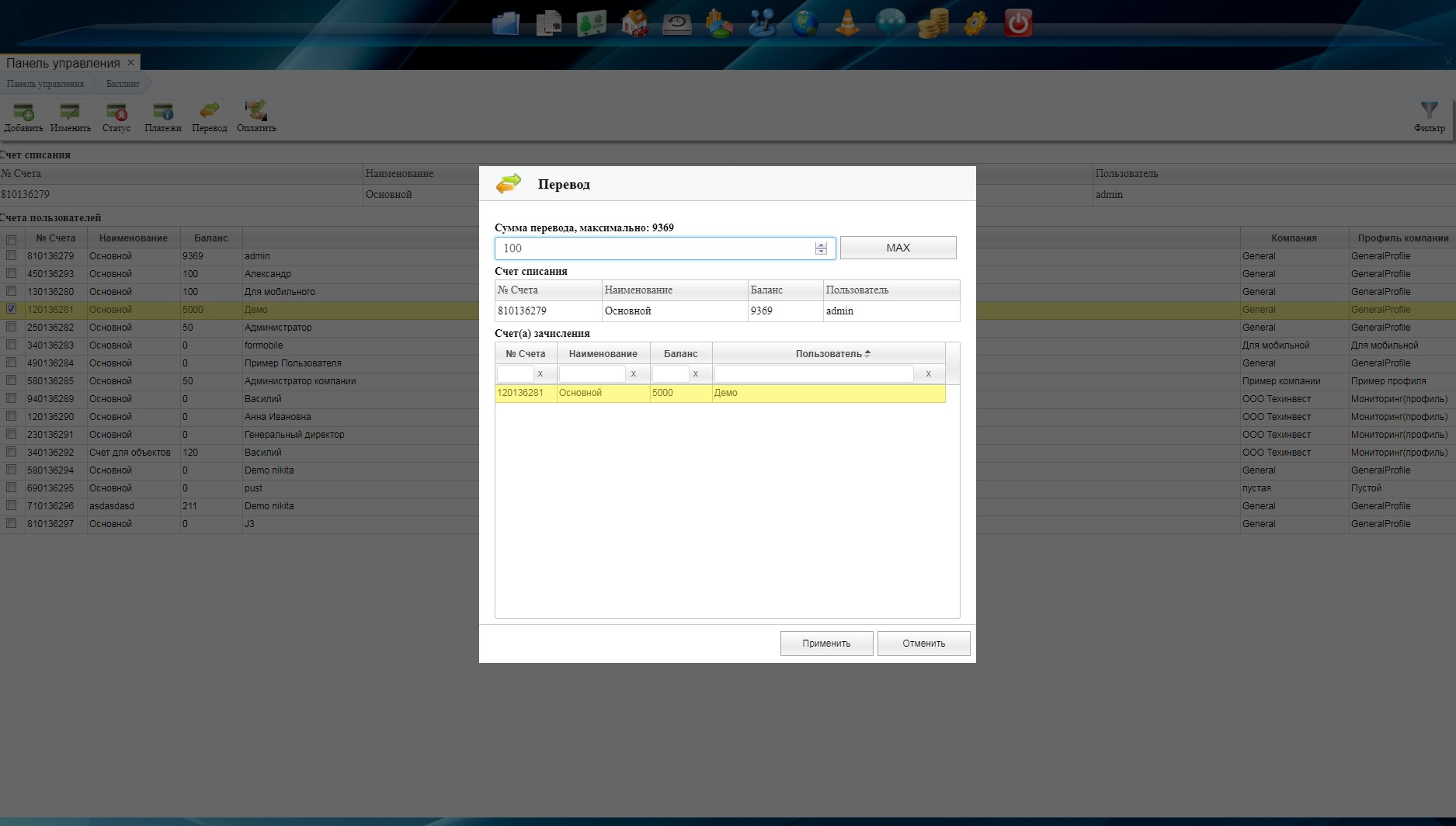Uncheck the checkbox for account 120136281
This screenshot has height=826, width=1456.
11,309
